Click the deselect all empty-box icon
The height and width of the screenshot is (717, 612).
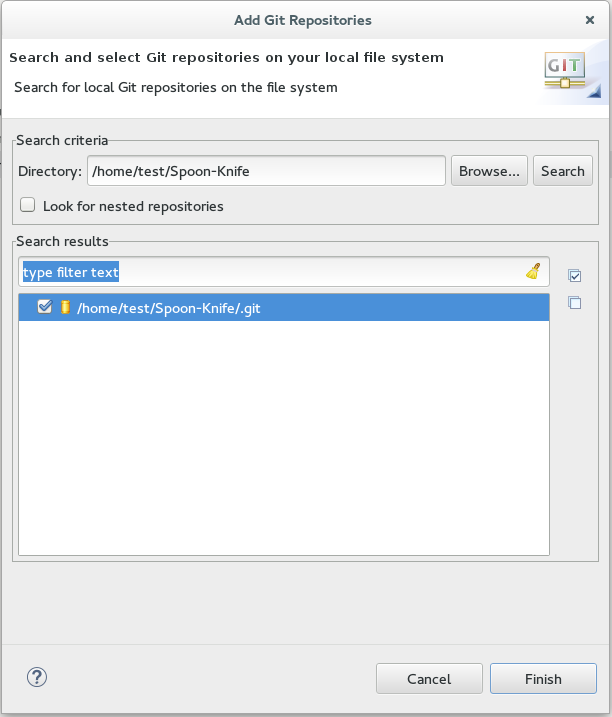[574, 303]
